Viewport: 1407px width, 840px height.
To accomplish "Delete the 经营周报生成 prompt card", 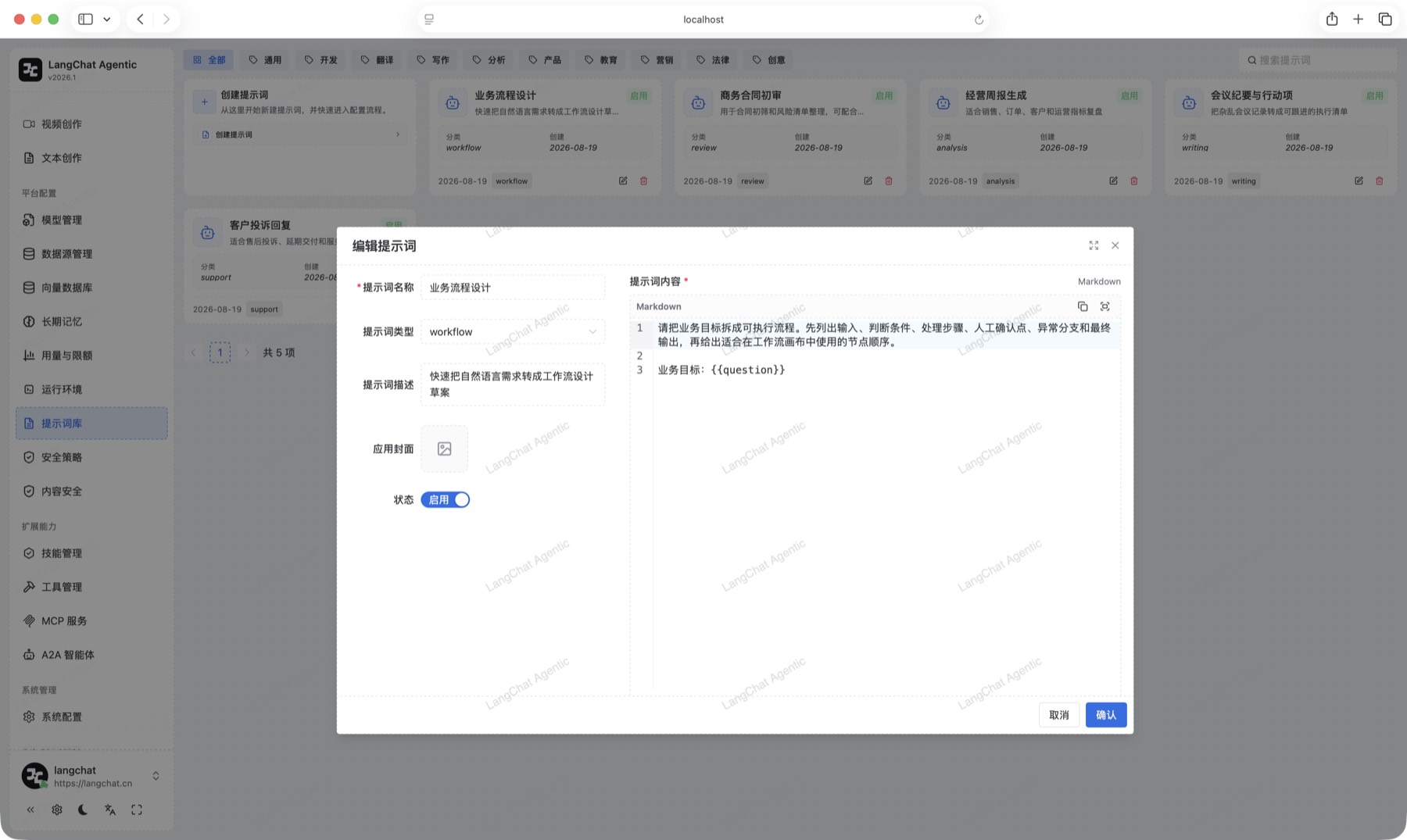I will point(1134,181).
